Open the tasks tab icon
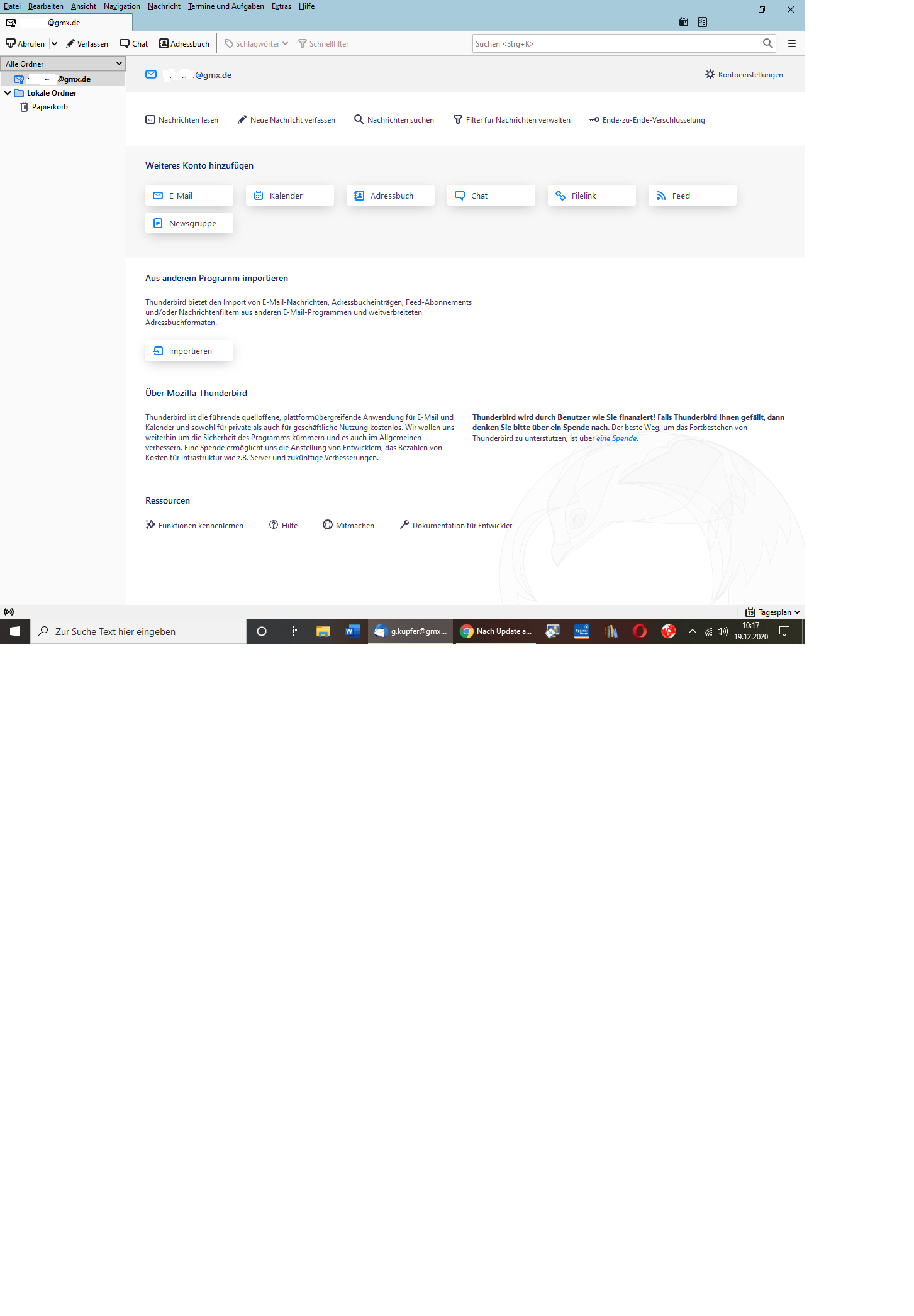This screenshot has height=1316, width=914. [703, 22]
